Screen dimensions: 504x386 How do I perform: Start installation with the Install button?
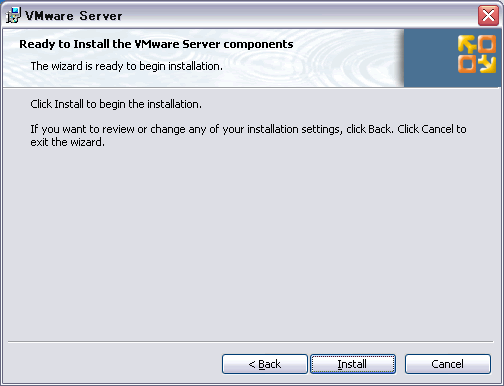pos(353,364)
